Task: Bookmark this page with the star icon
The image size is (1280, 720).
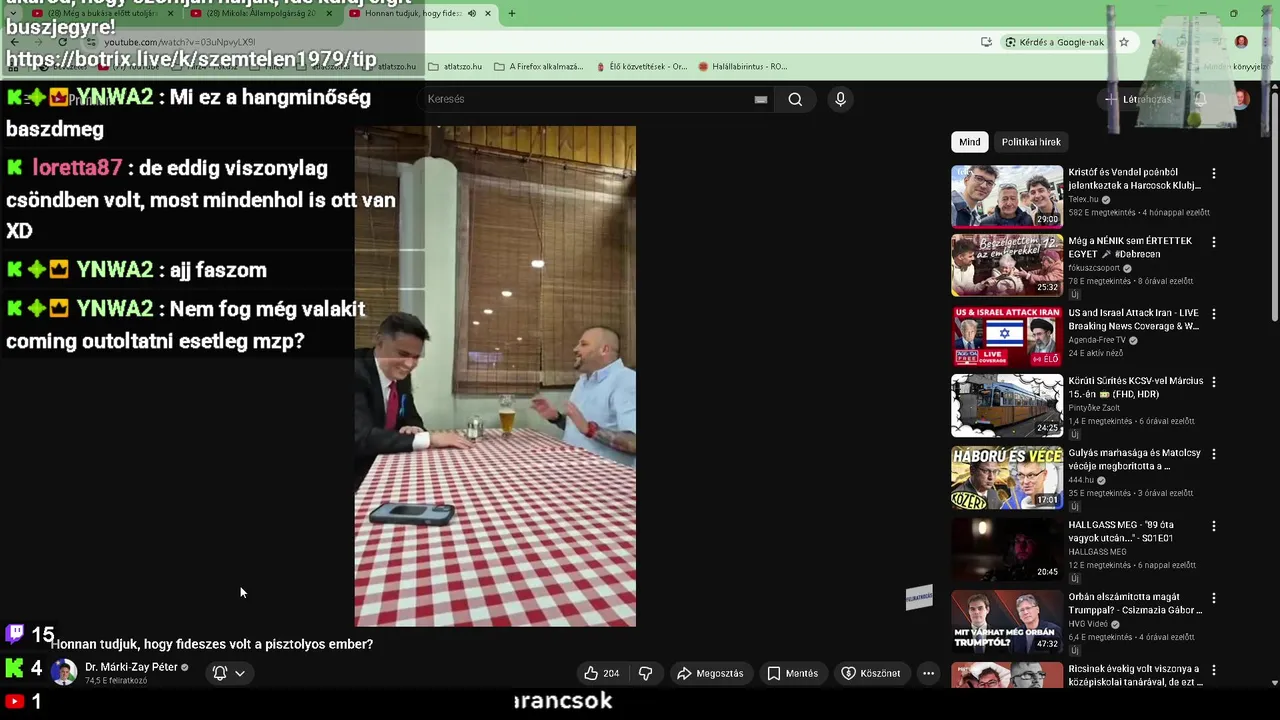Action: pos(1124,42)
